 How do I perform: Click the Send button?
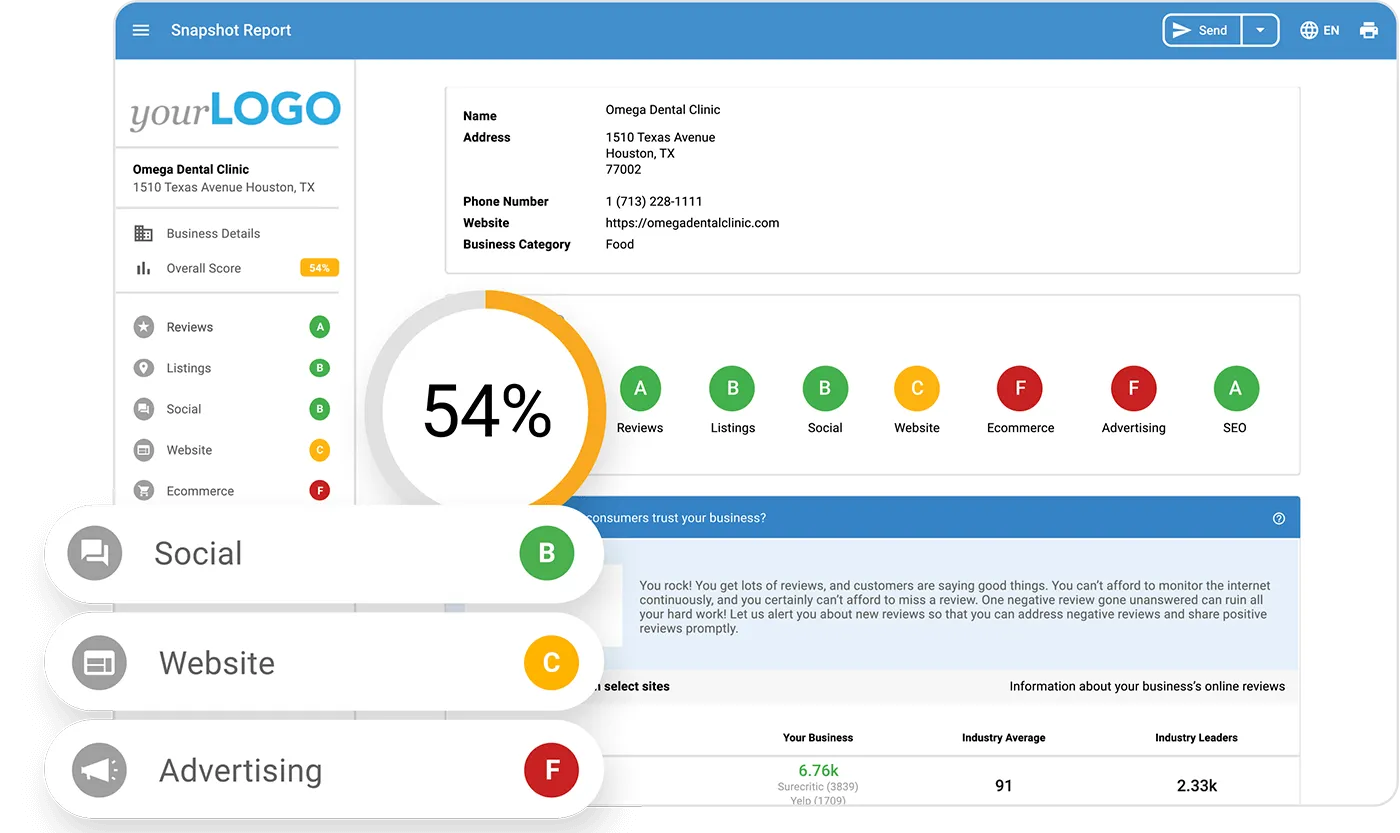tap(1201, 30)
